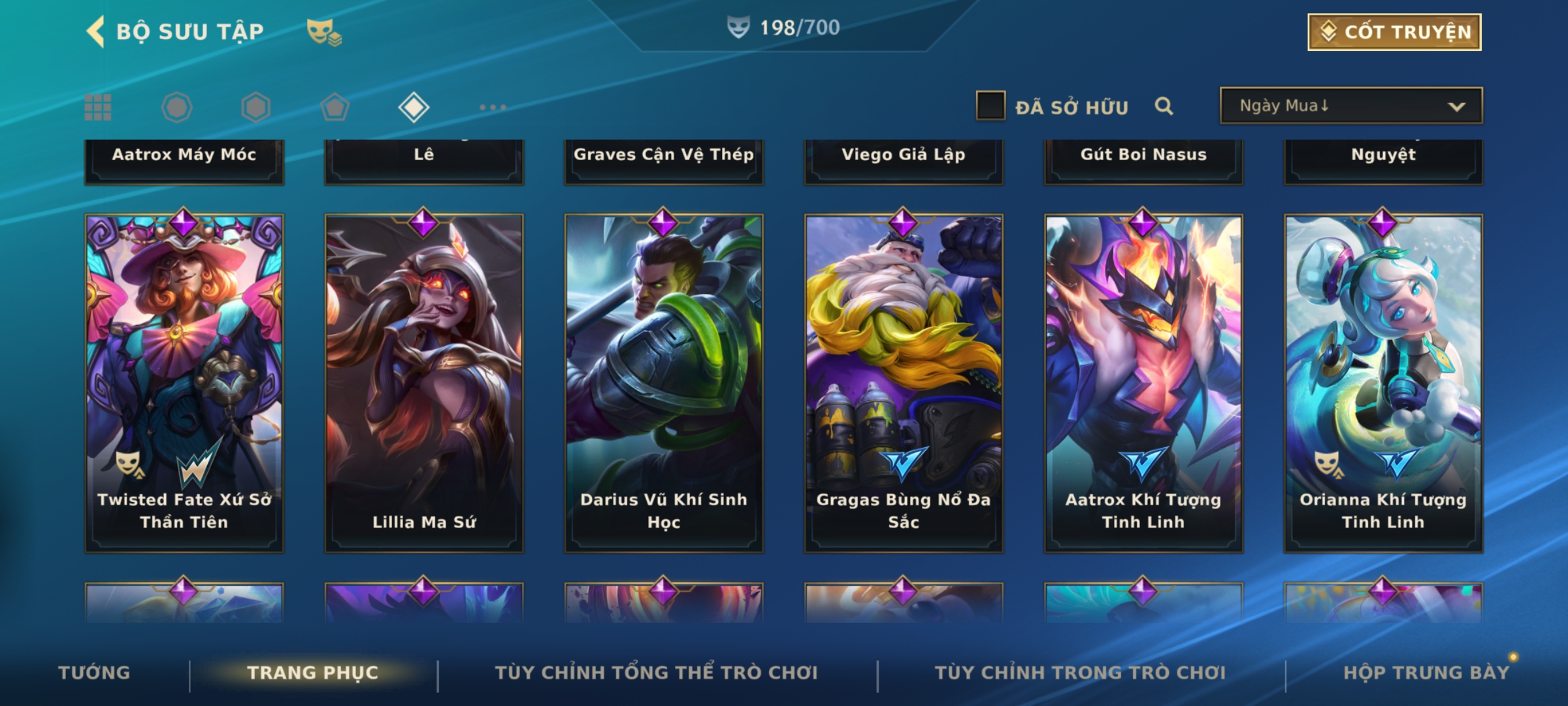Choose the hexagon rarity filter icon
The image size is (1568, 706).
255,107
